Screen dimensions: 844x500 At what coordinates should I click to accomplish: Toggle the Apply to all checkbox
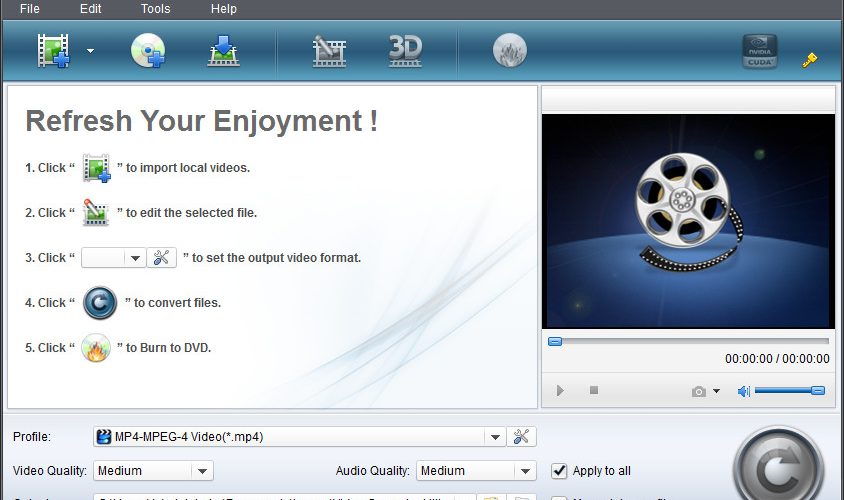559,471
